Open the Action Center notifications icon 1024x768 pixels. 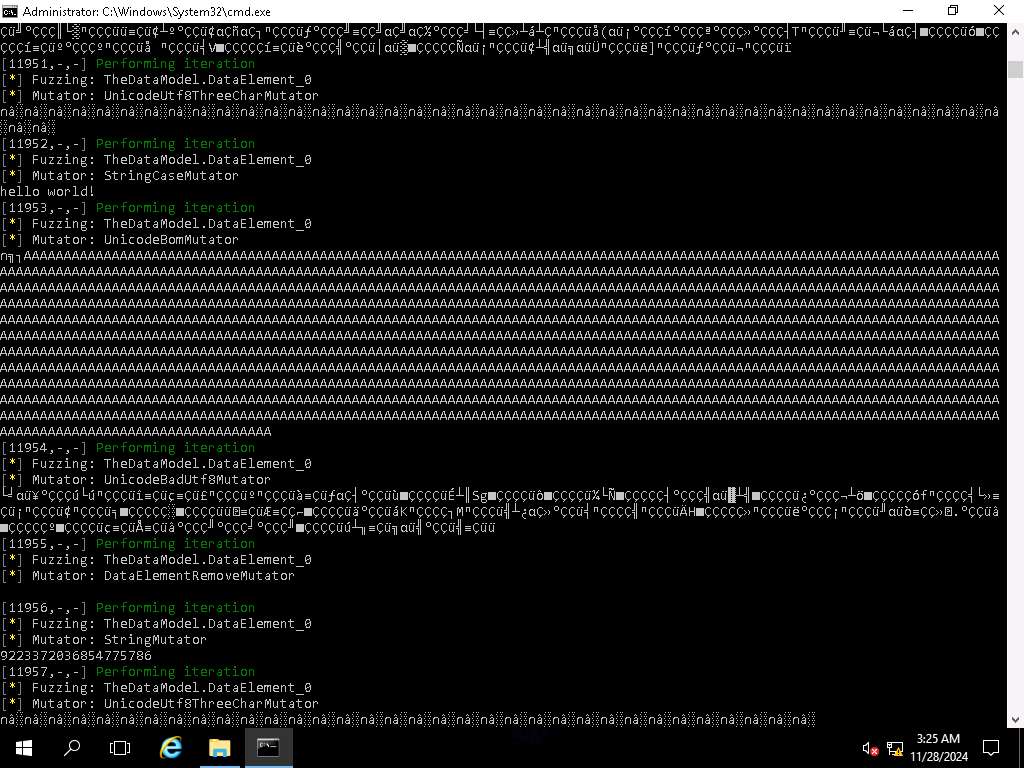991,747
